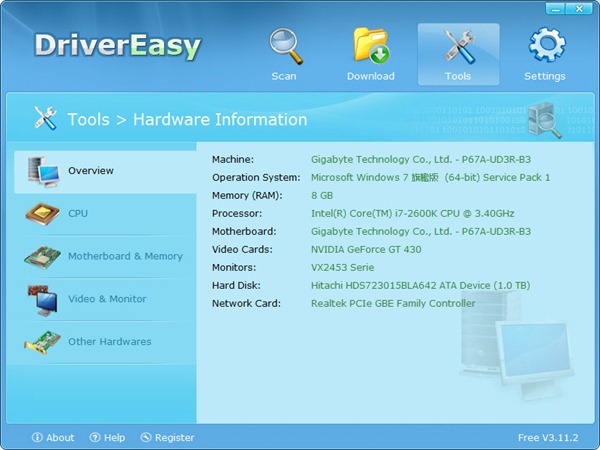The height and width of the screenshot is (450, 600).
Task: Open the Video & Monitor label
Action: (107, 299)
